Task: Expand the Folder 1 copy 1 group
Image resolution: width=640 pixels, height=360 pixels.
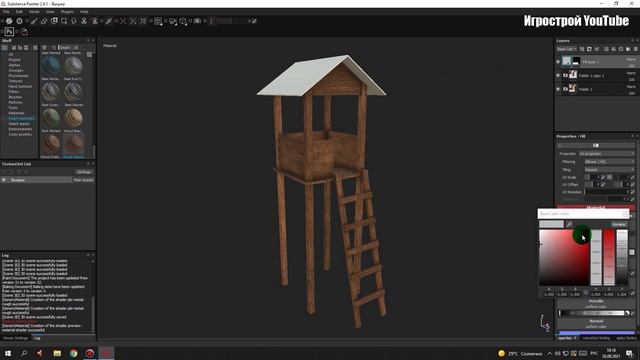Action: 565,75
